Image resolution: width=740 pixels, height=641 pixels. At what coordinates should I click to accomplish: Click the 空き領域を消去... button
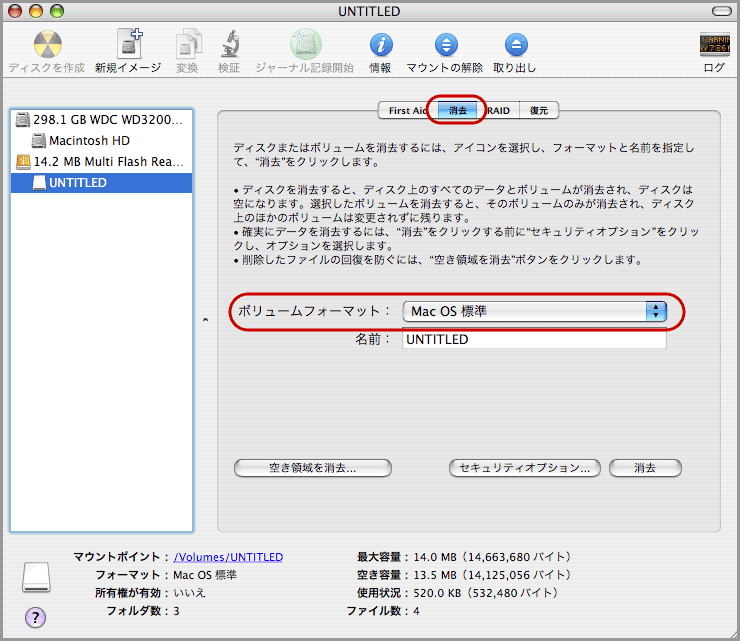[x=313, y=468]
